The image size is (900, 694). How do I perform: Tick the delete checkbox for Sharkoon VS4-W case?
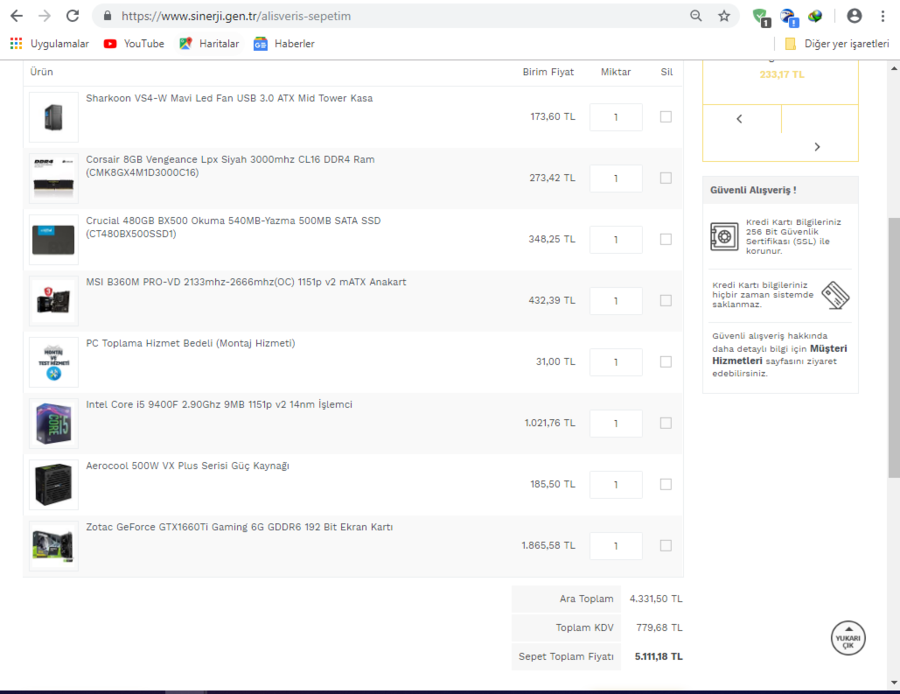coord(666,117)
